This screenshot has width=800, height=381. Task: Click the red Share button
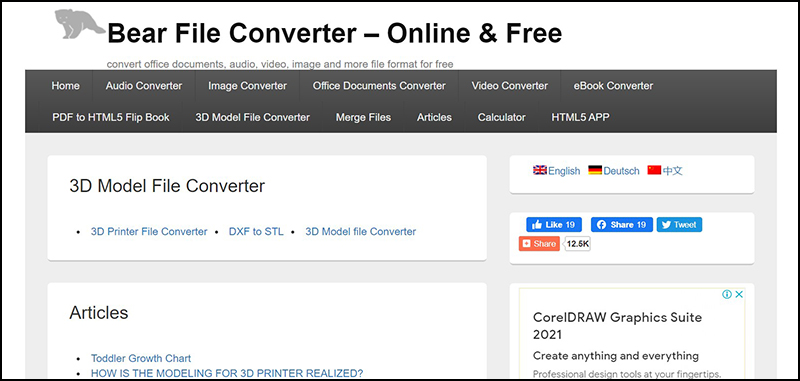click(539, 244)
